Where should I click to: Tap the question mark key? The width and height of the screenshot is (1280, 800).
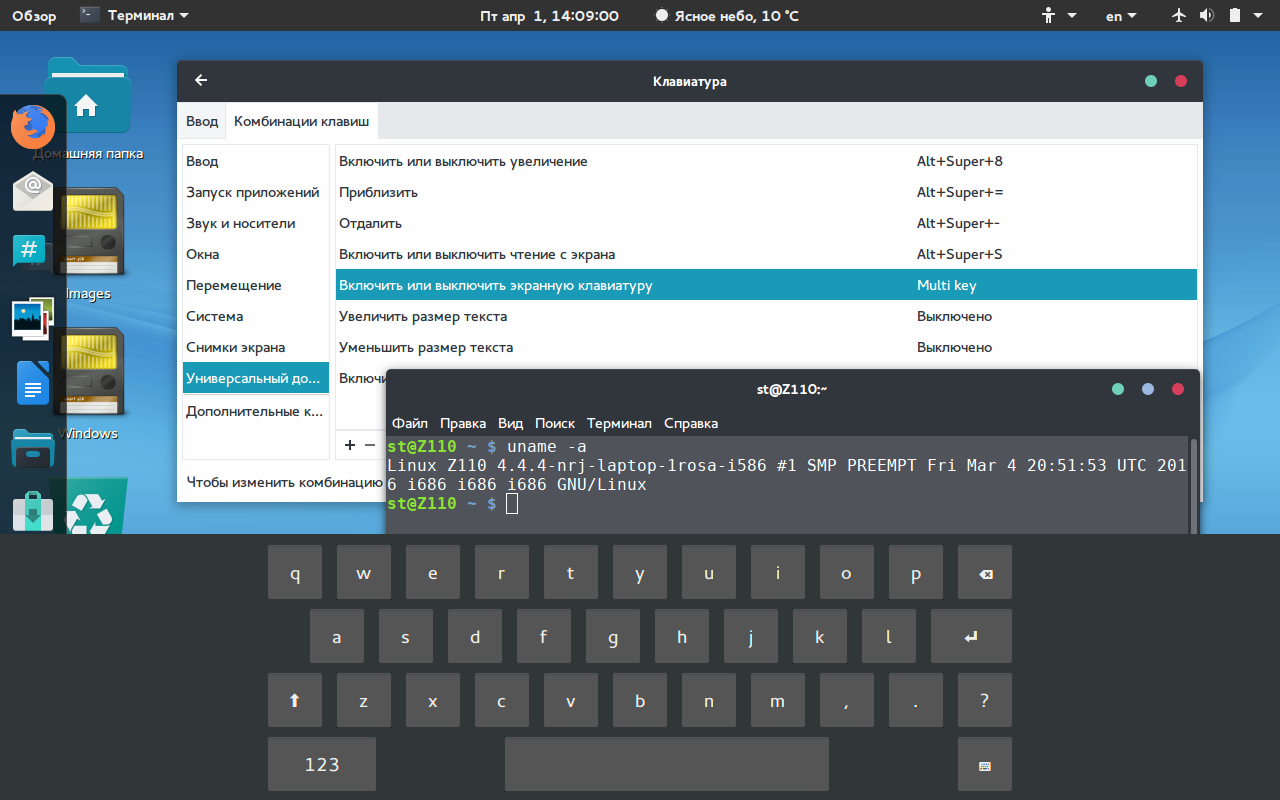pos(985,700)
